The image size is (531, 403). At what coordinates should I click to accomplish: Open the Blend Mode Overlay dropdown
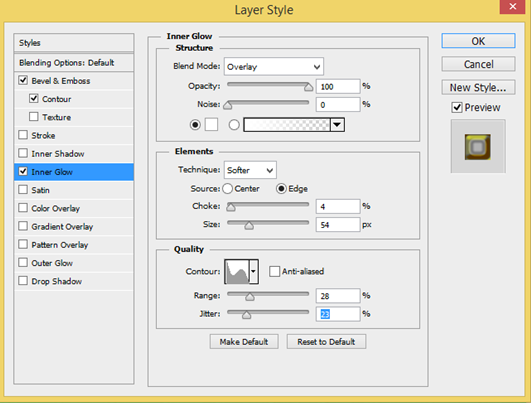[274, 66]
